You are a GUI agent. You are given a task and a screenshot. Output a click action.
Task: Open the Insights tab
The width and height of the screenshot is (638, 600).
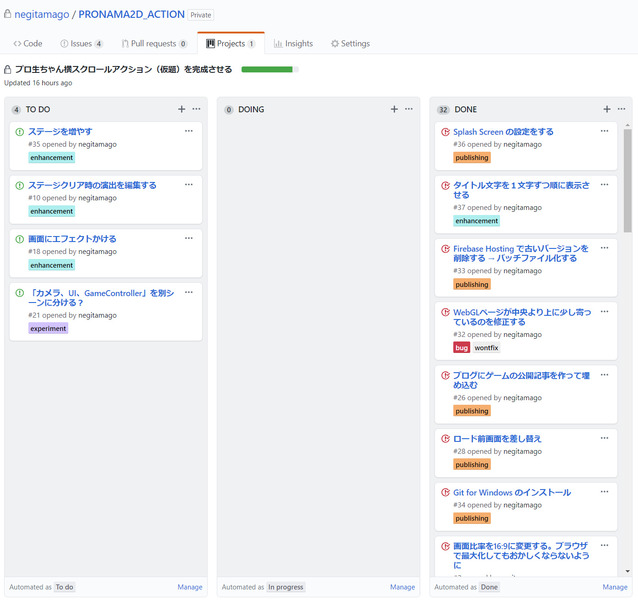(x=293, y=44)
